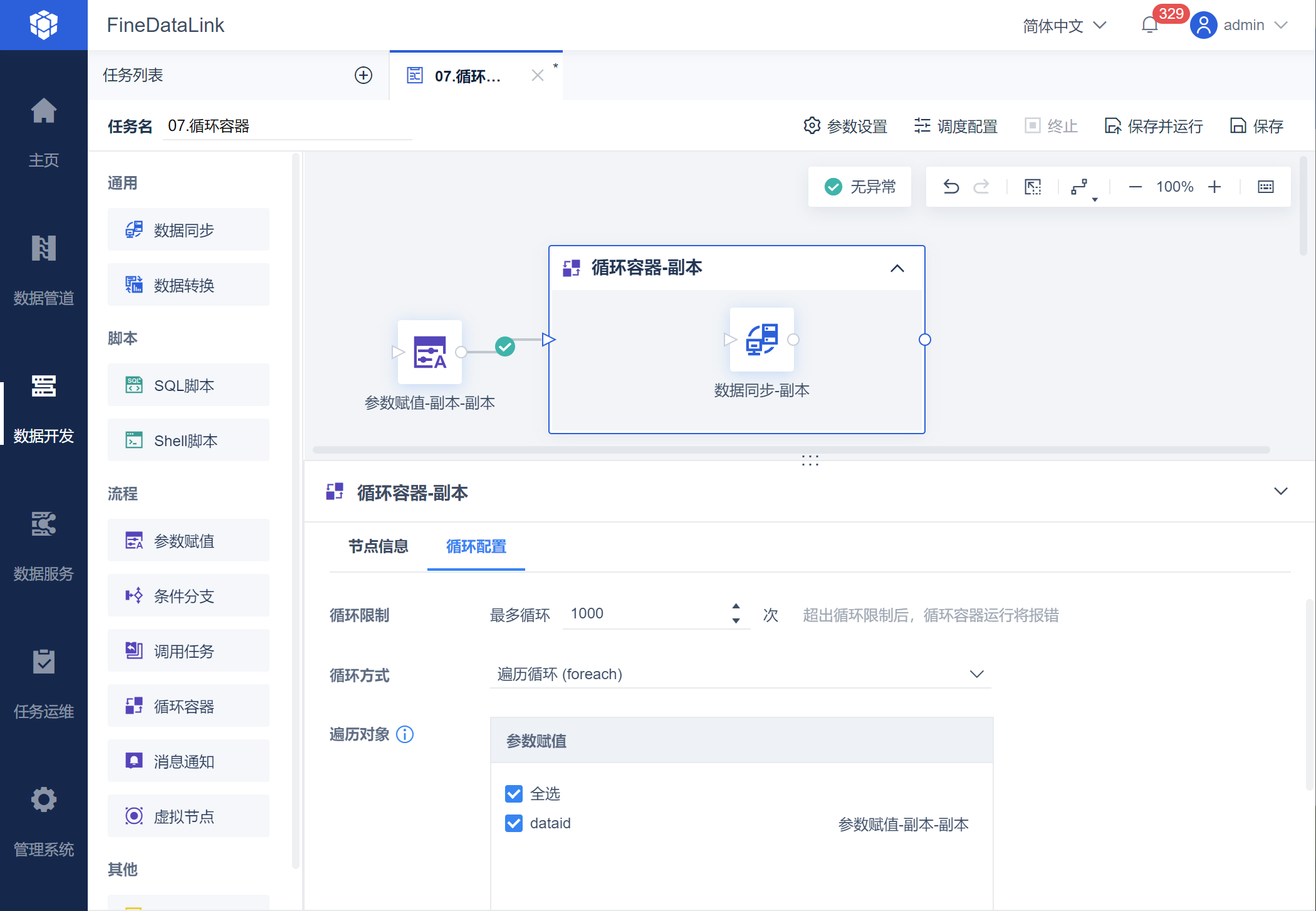Uncheck the 全选 checkbox

(x=514, y=794)
